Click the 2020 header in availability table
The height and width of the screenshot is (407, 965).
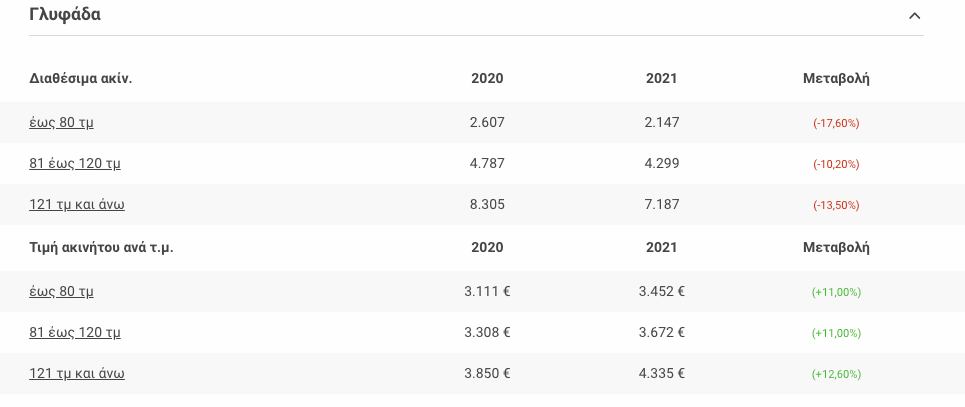487,78
